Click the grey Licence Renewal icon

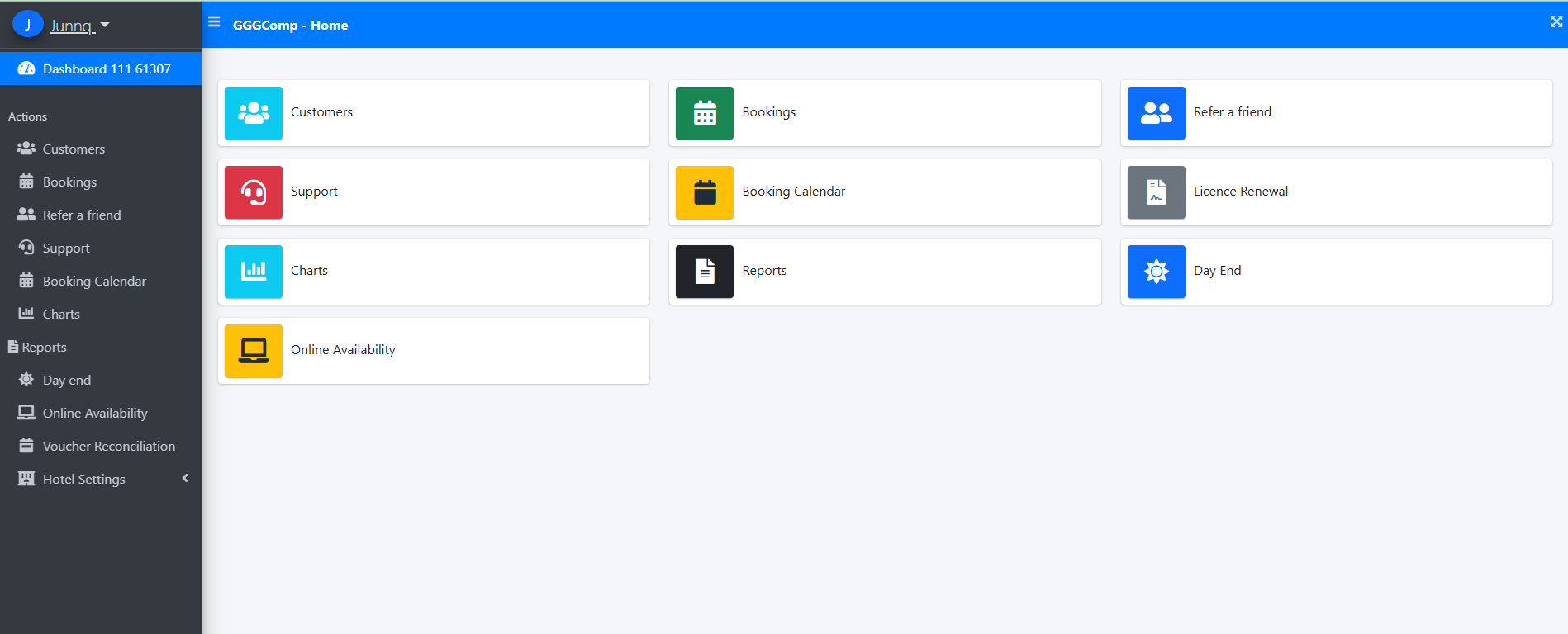1156,192
